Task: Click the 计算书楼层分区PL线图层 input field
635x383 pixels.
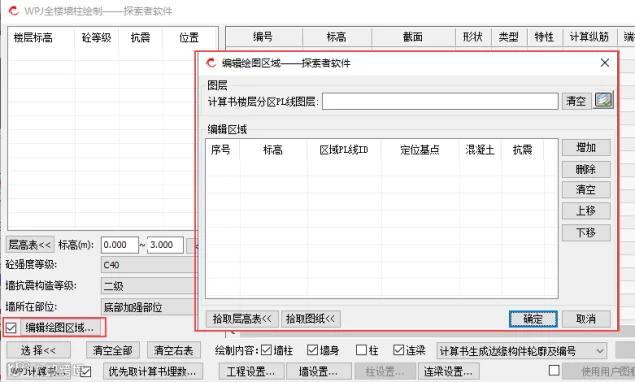Action: click(440, 102)
